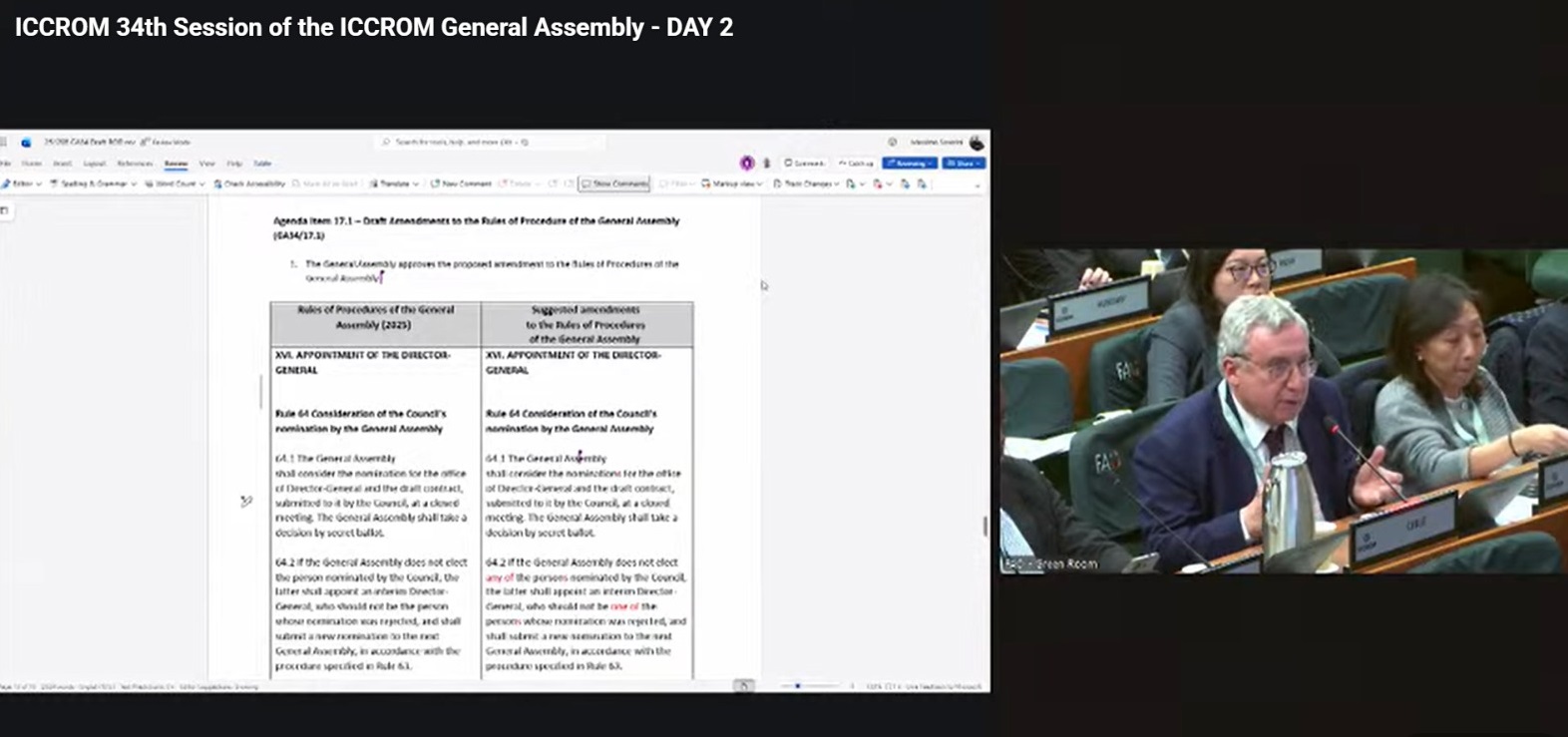Viewport: 1568px width, 737px height.
Task: Click the Catch up button
Action: click(856, 164)
